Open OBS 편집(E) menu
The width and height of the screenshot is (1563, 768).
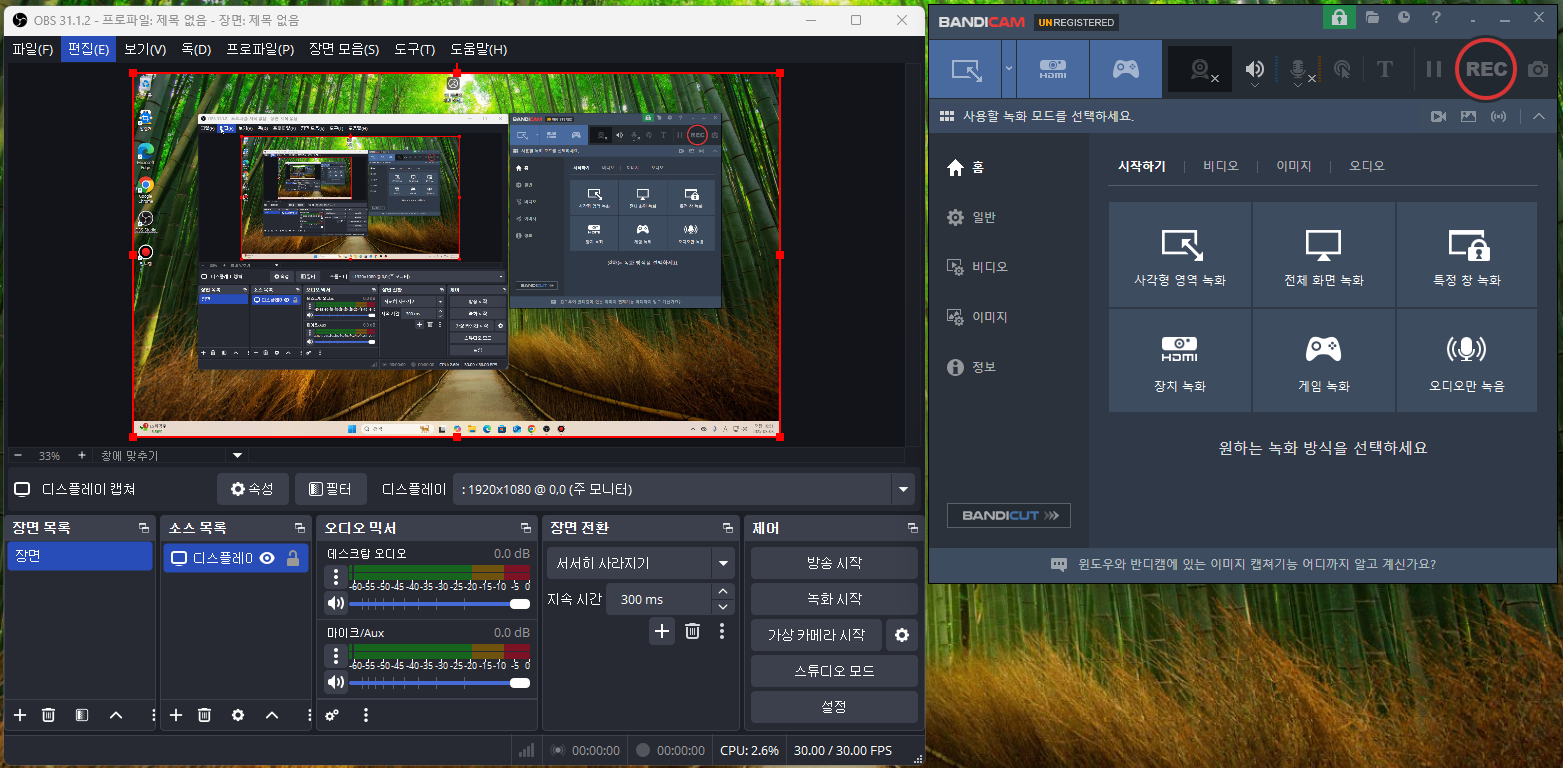(88, 49)
